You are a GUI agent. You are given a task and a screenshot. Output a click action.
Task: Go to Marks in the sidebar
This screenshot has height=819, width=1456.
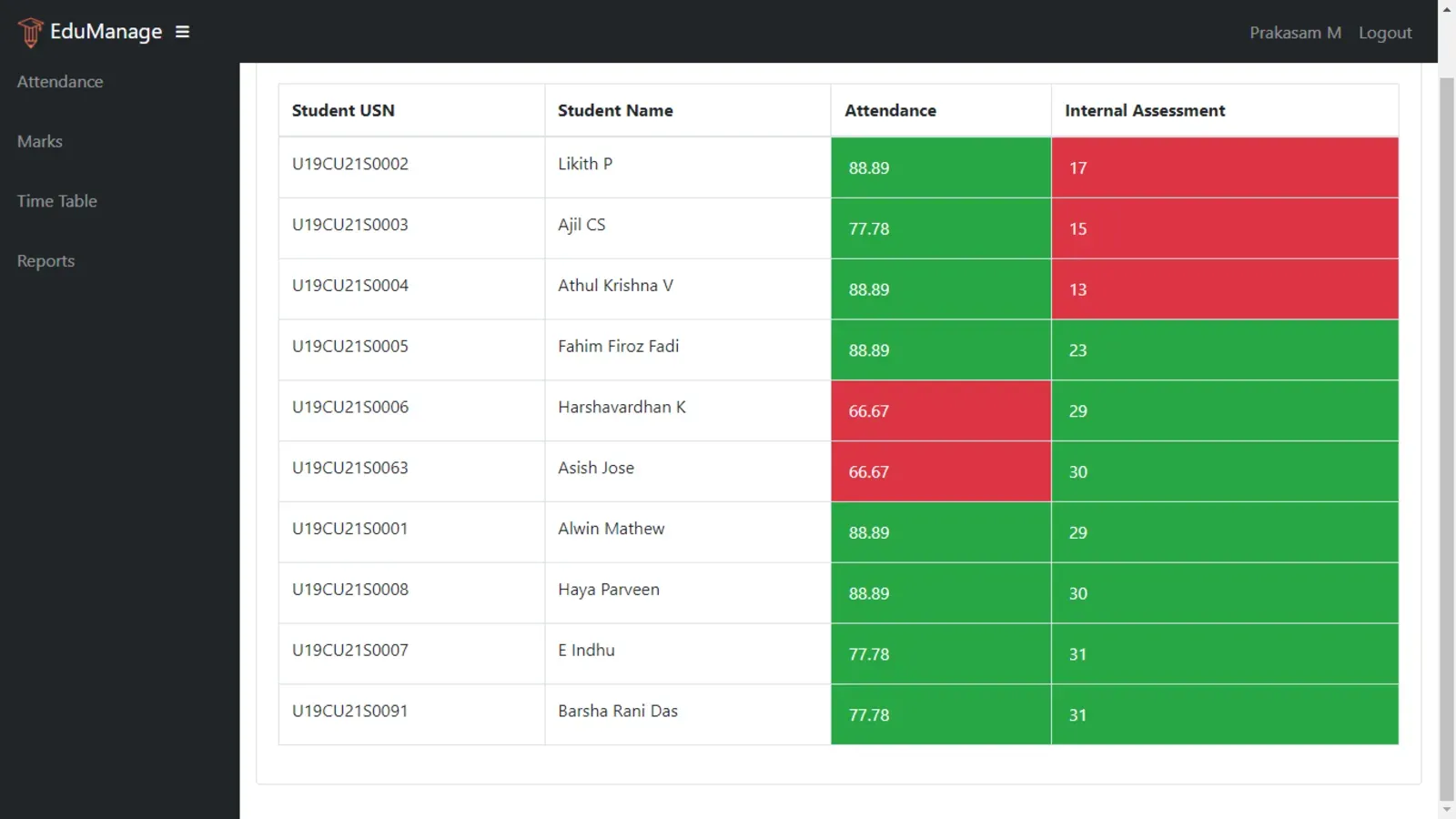[x=40, y=142]
